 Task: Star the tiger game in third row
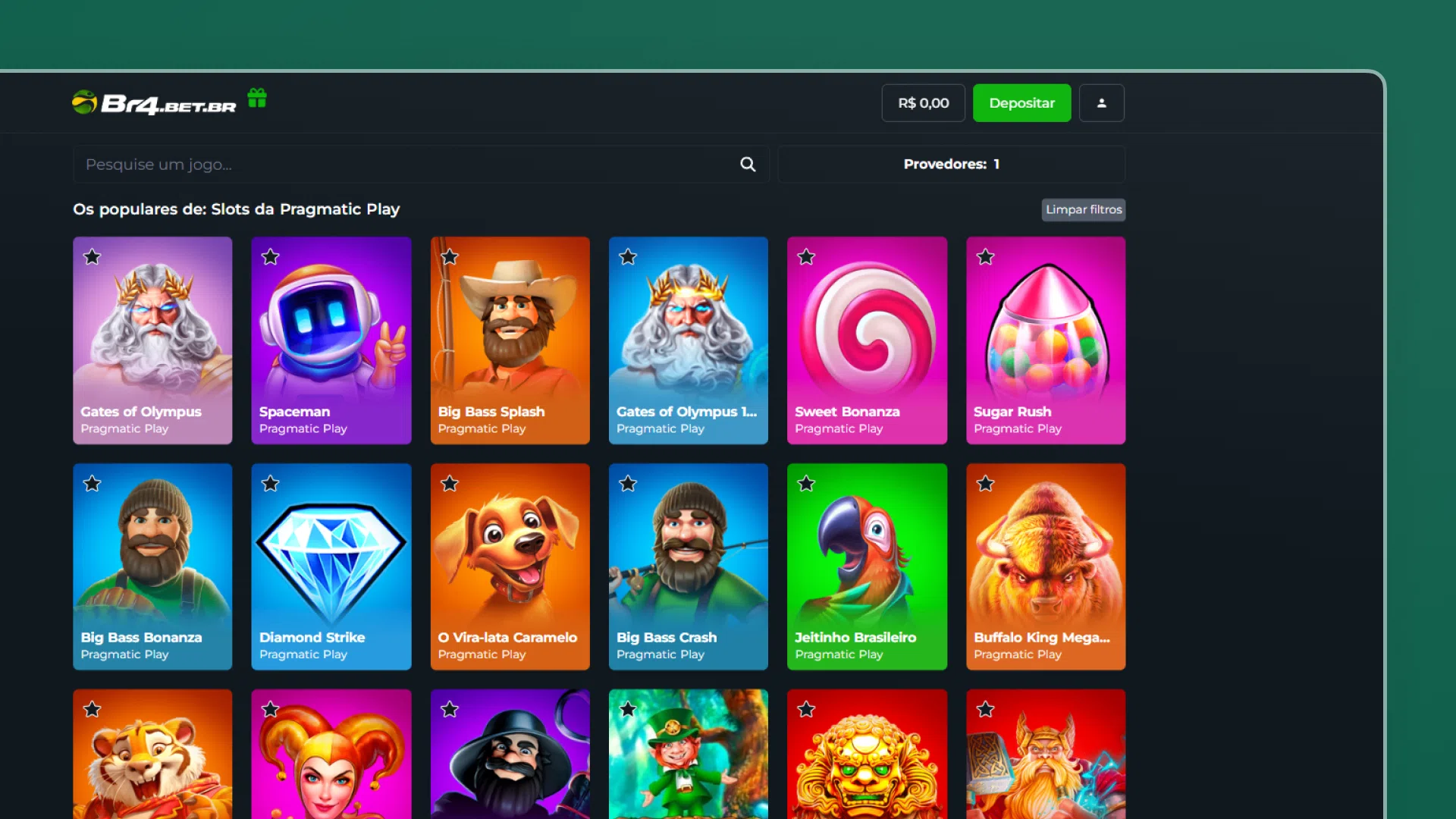(x=93, y=710)
